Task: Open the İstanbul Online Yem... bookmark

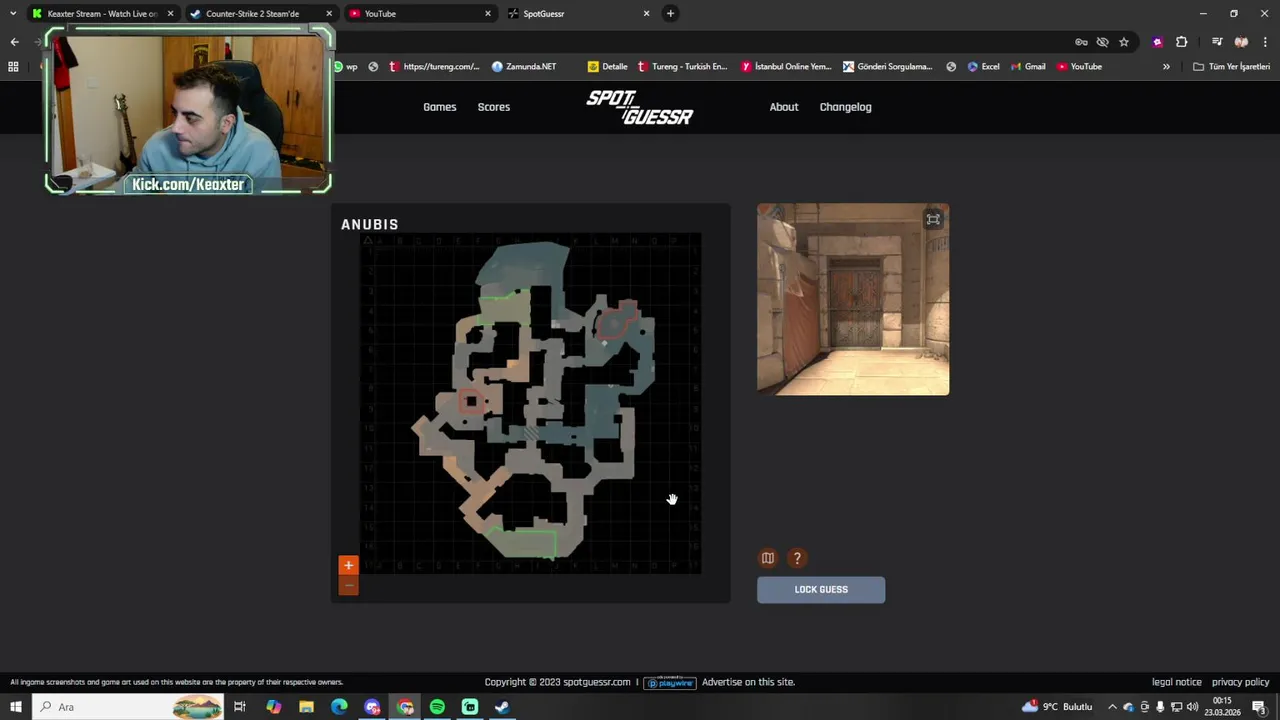Action: pos(787,67)
